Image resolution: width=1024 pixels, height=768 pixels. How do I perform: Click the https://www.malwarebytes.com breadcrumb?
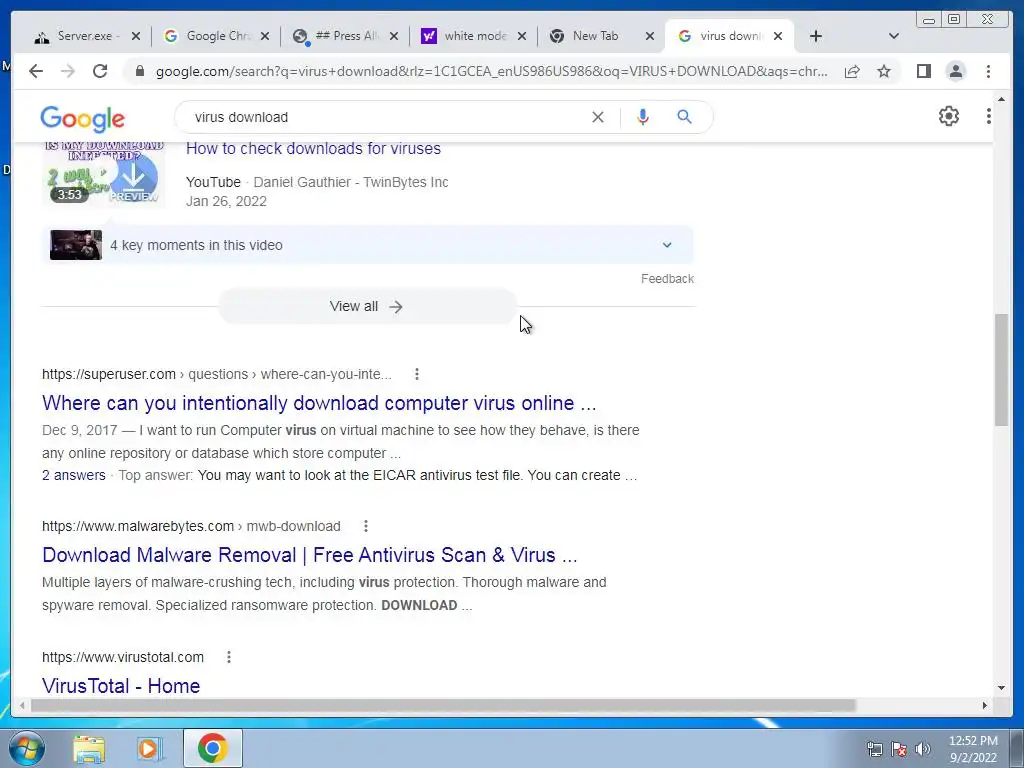(x=138, y=526)
